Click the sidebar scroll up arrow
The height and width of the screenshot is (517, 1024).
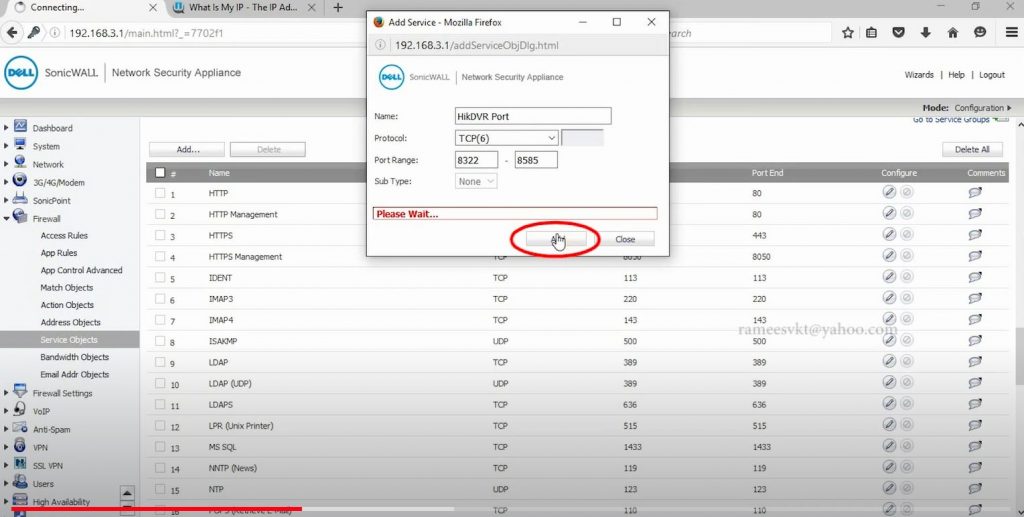pyautogui.click(x=127, y=494)
